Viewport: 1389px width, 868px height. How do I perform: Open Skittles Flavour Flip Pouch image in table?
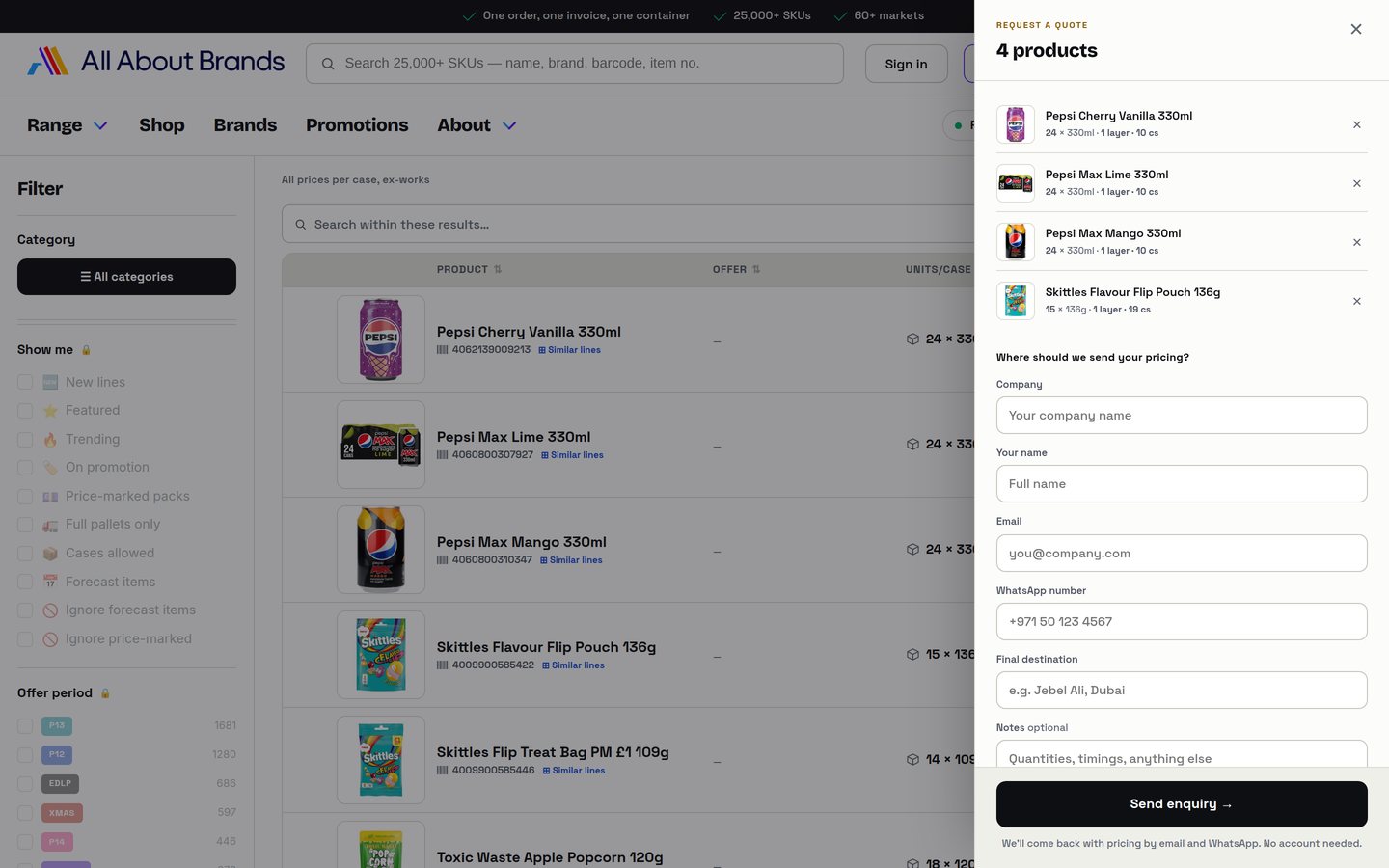(381, 655)
